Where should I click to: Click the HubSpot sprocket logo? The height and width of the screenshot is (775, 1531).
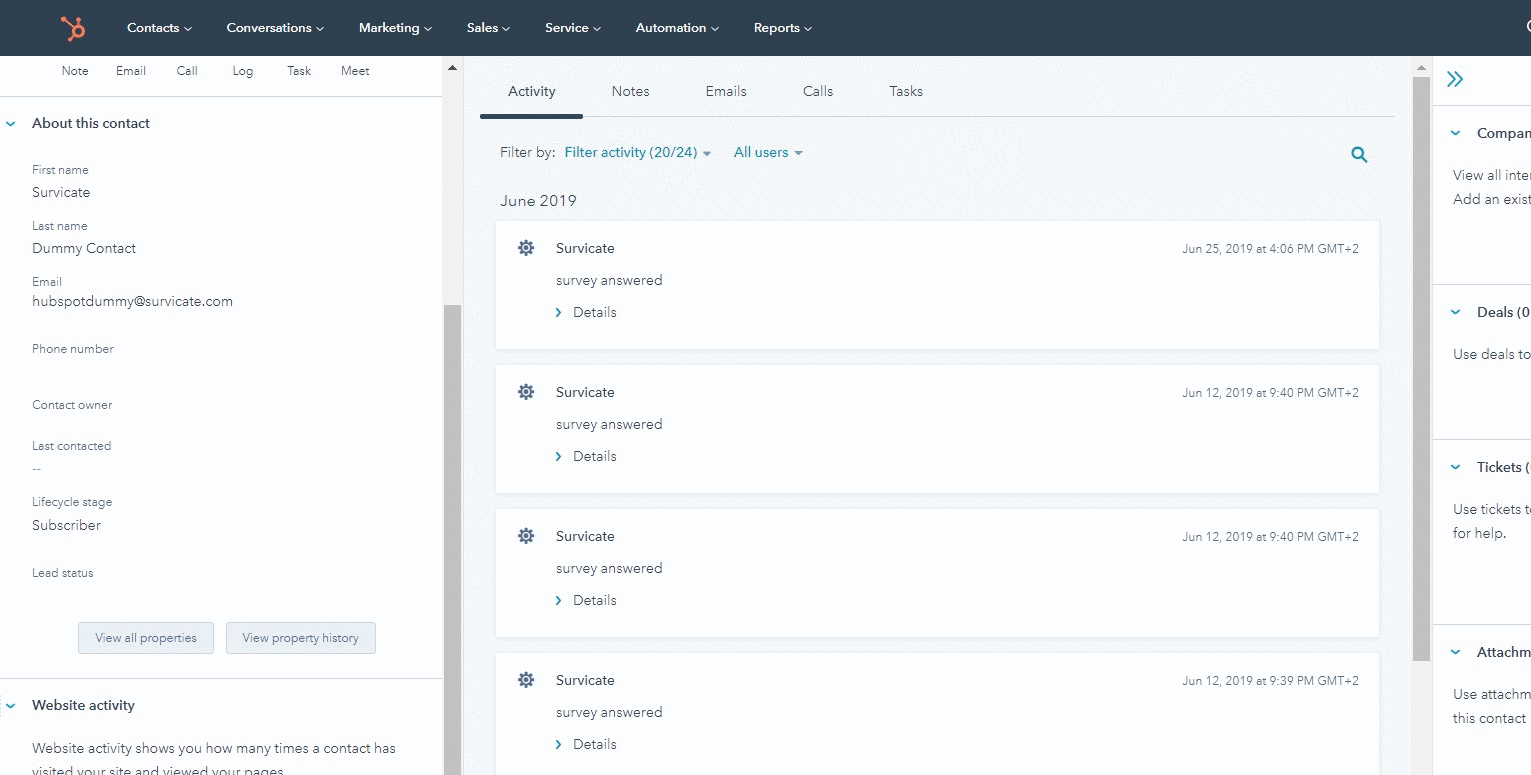[73, 28]
